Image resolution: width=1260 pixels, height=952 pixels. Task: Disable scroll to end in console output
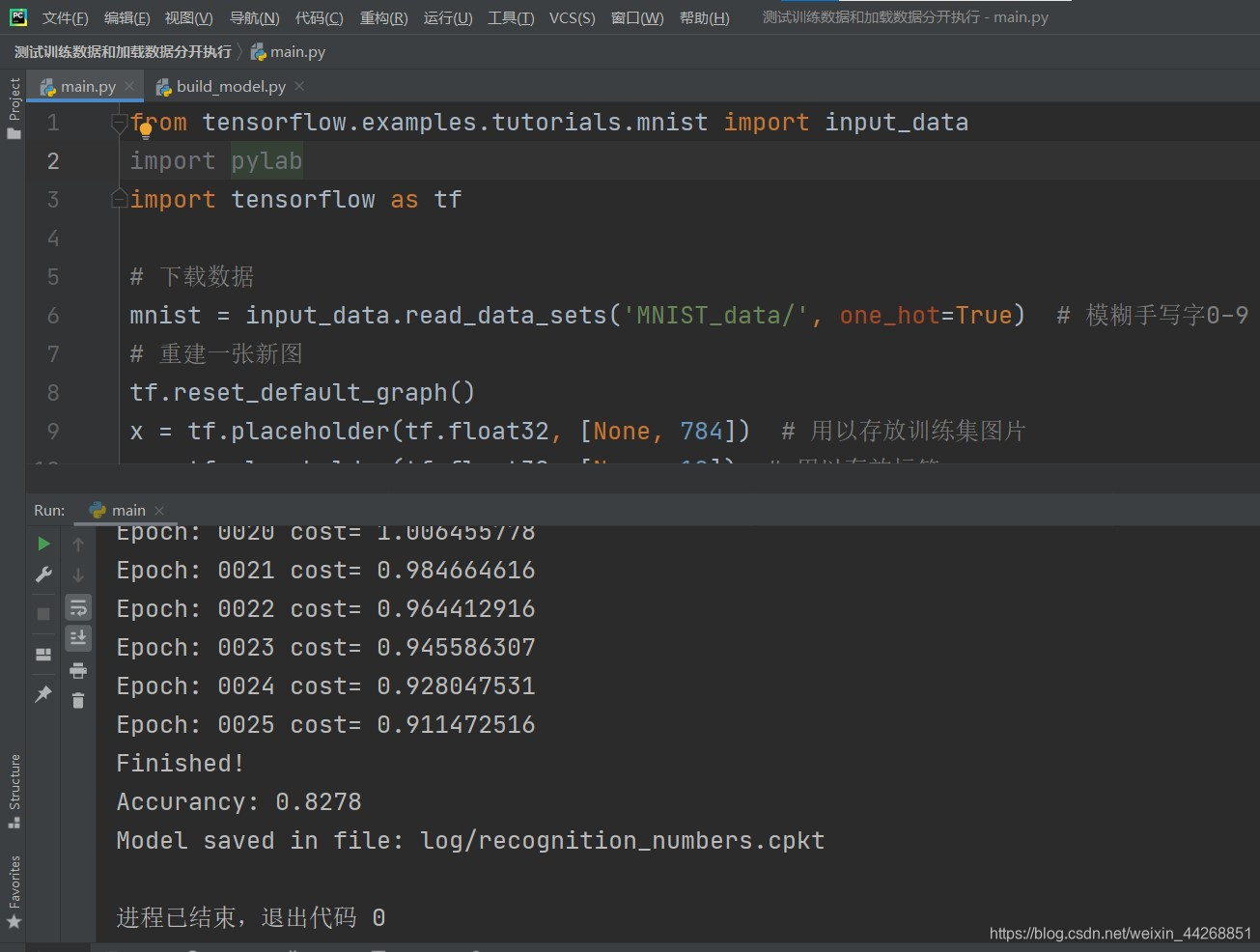78,637
